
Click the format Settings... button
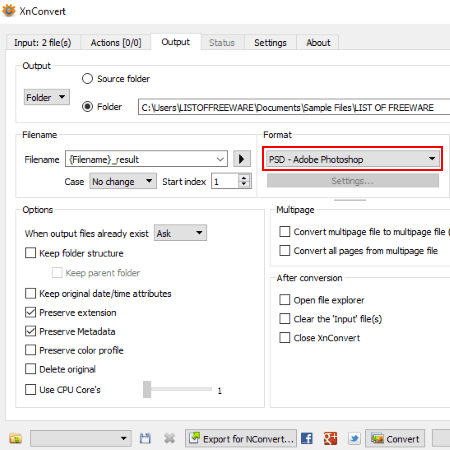pos(353,181)
